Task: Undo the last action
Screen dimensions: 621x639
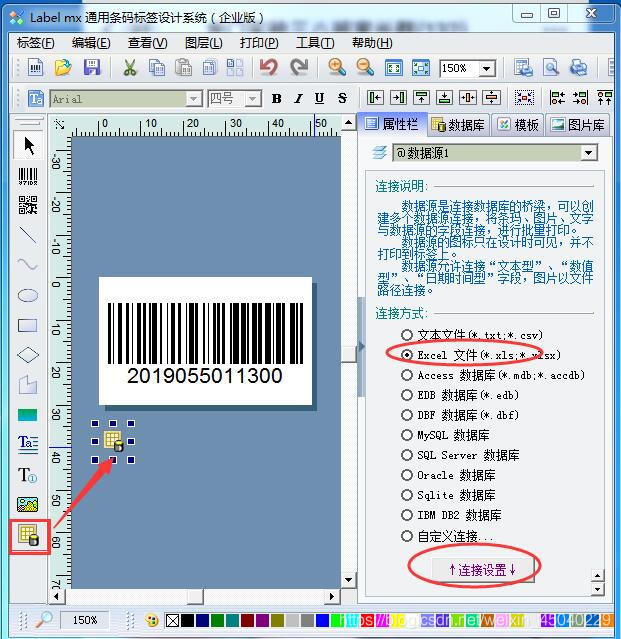Action: pos(269,68)
